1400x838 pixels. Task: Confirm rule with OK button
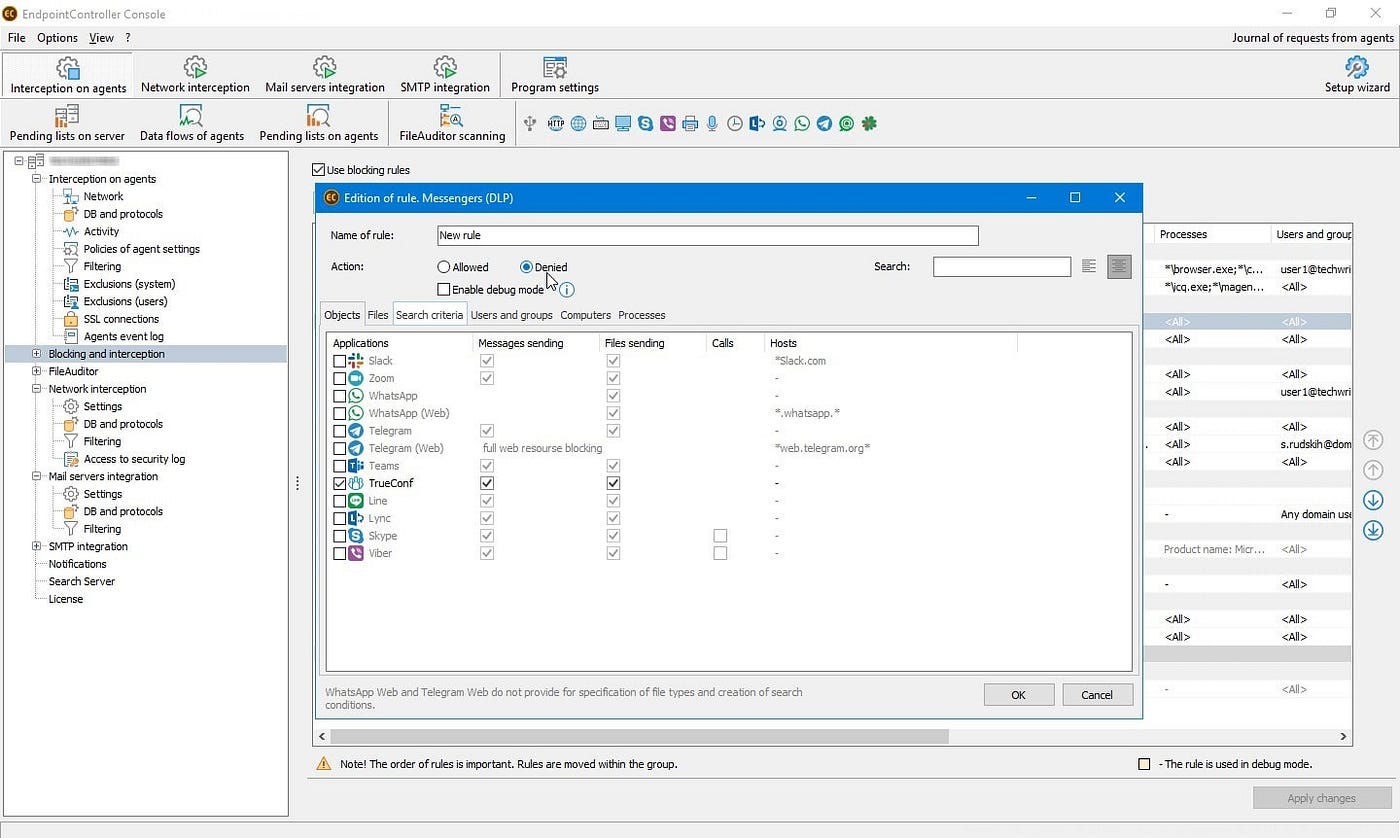point(1018,695)
